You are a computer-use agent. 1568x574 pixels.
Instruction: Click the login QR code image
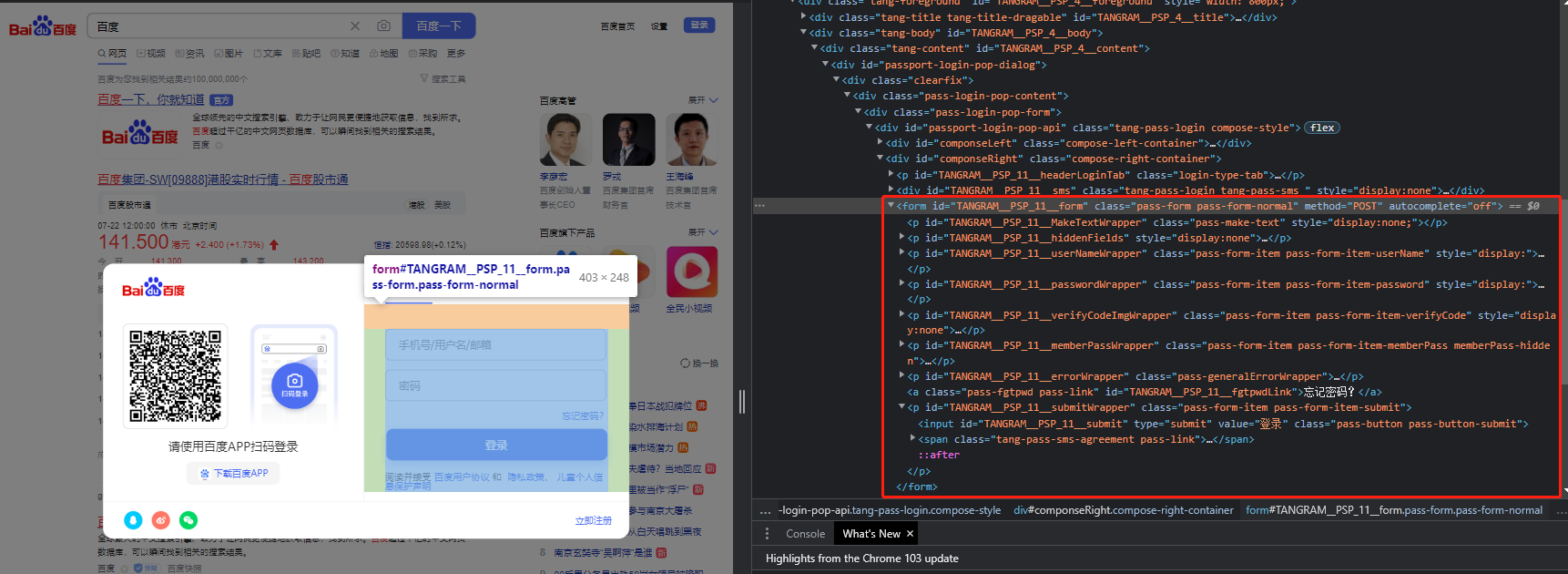pyautogui.click(x=175, y=376)
